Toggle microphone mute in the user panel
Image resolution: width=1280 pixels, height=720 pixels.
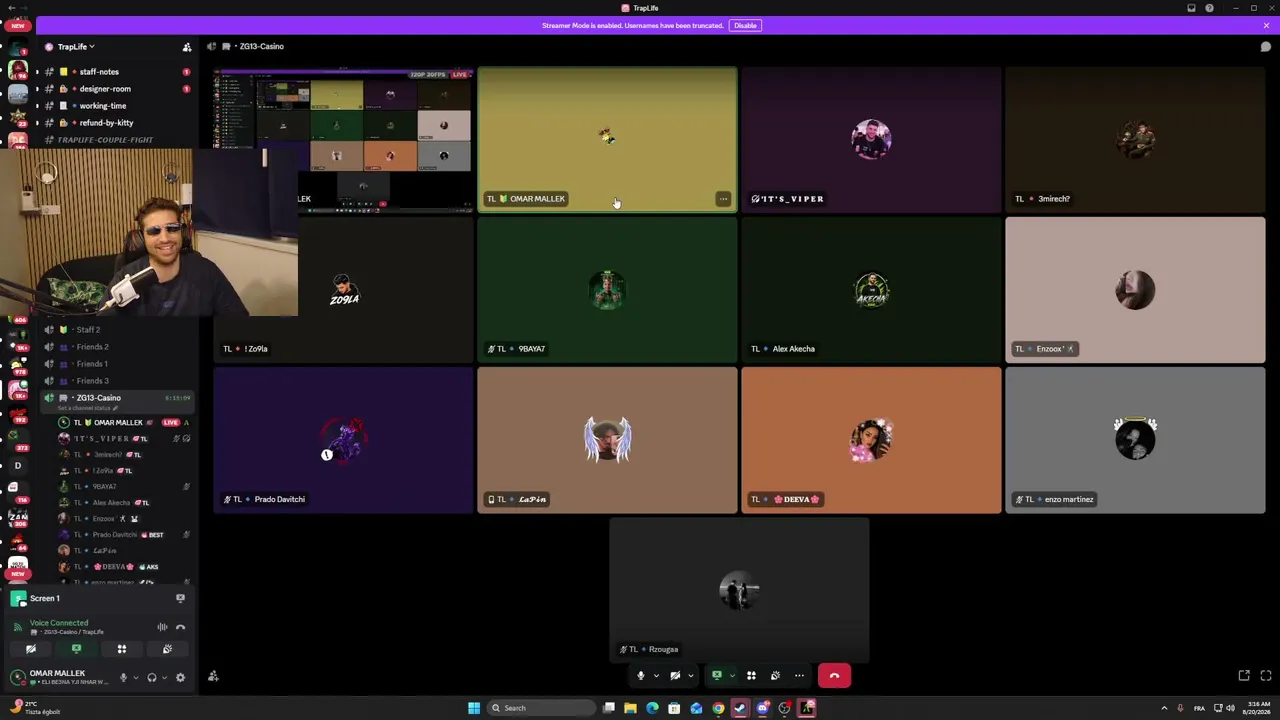tap(123, 677)
